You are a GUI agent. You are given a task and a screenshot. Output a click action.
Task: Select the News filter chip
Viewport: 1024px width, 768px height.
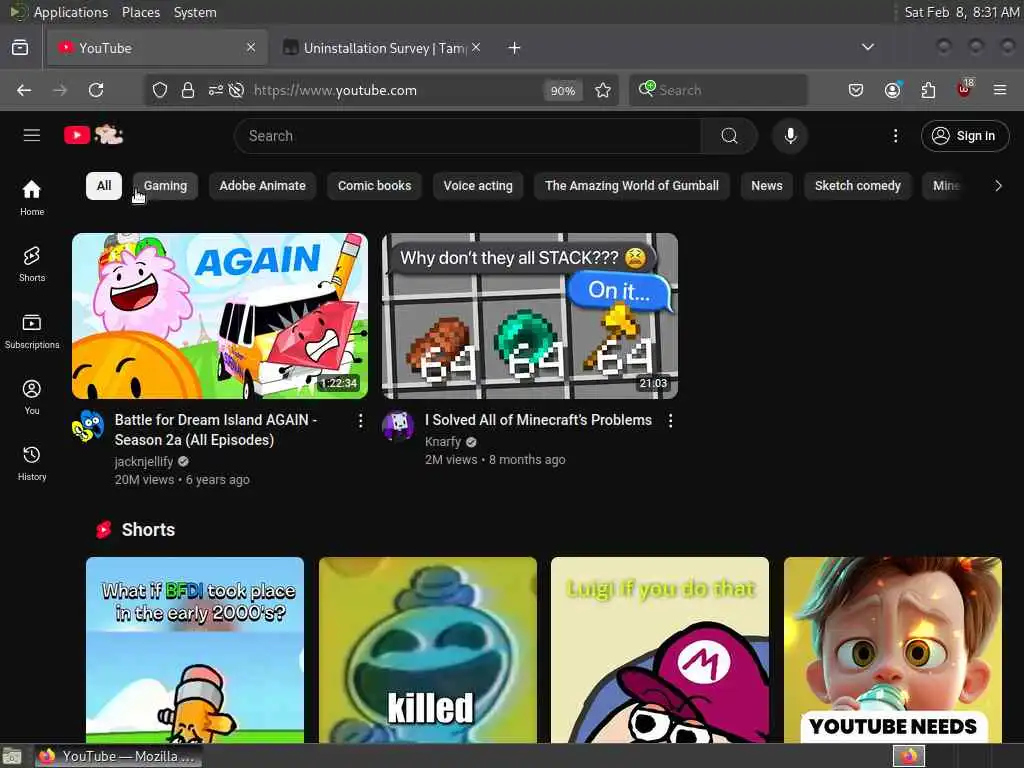pos(767,186)
